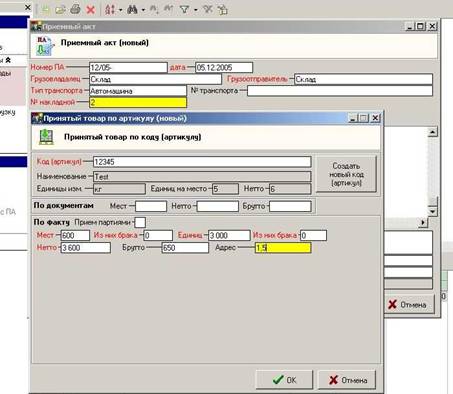Click the Нетто field next to Единиц на место
The image size is (453, 394).
point(290,189)
